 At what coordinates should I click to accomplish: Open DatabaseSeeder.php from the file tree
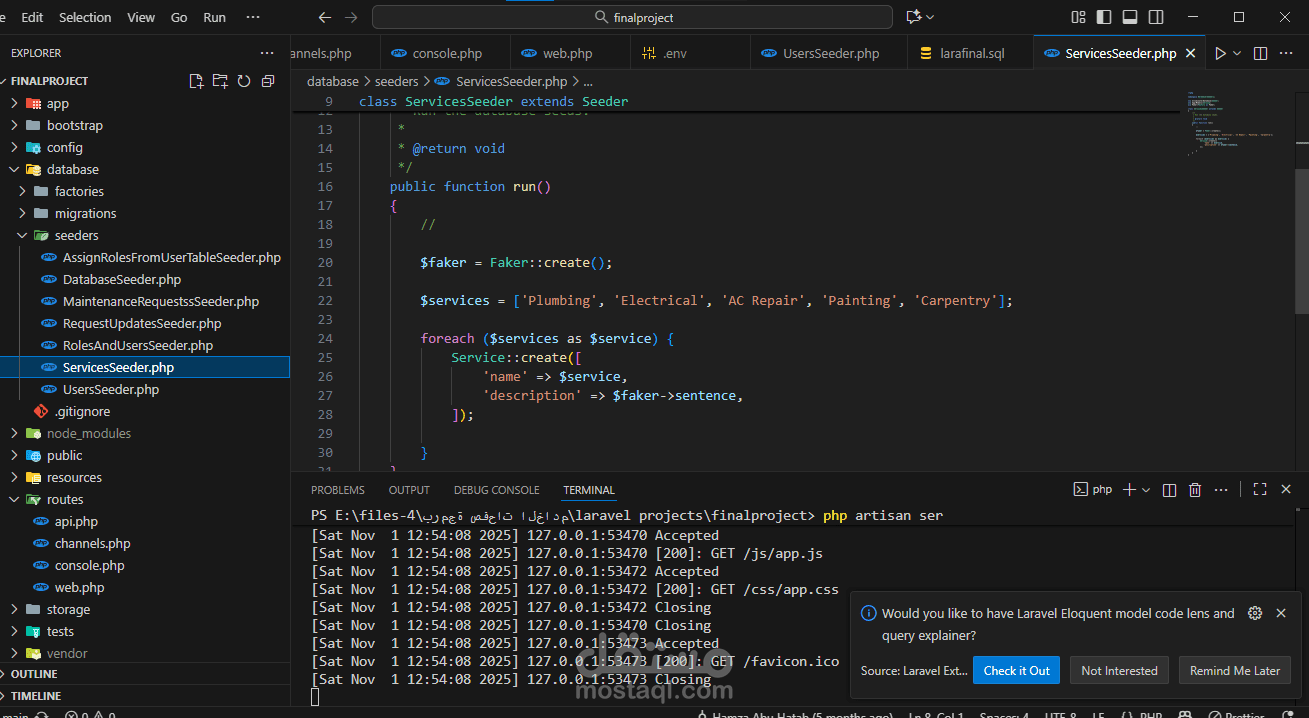121,279
